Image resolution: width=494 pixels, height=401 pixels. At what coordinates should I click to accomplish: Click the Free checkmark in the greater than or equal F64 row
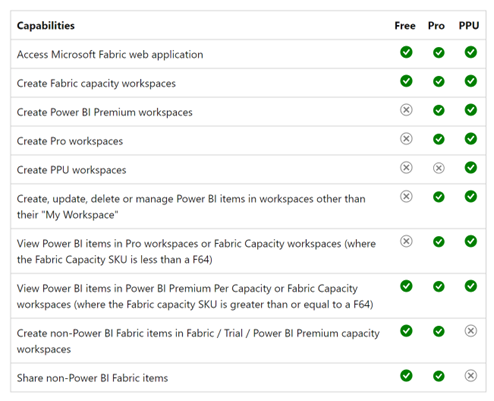pos(406,286)
